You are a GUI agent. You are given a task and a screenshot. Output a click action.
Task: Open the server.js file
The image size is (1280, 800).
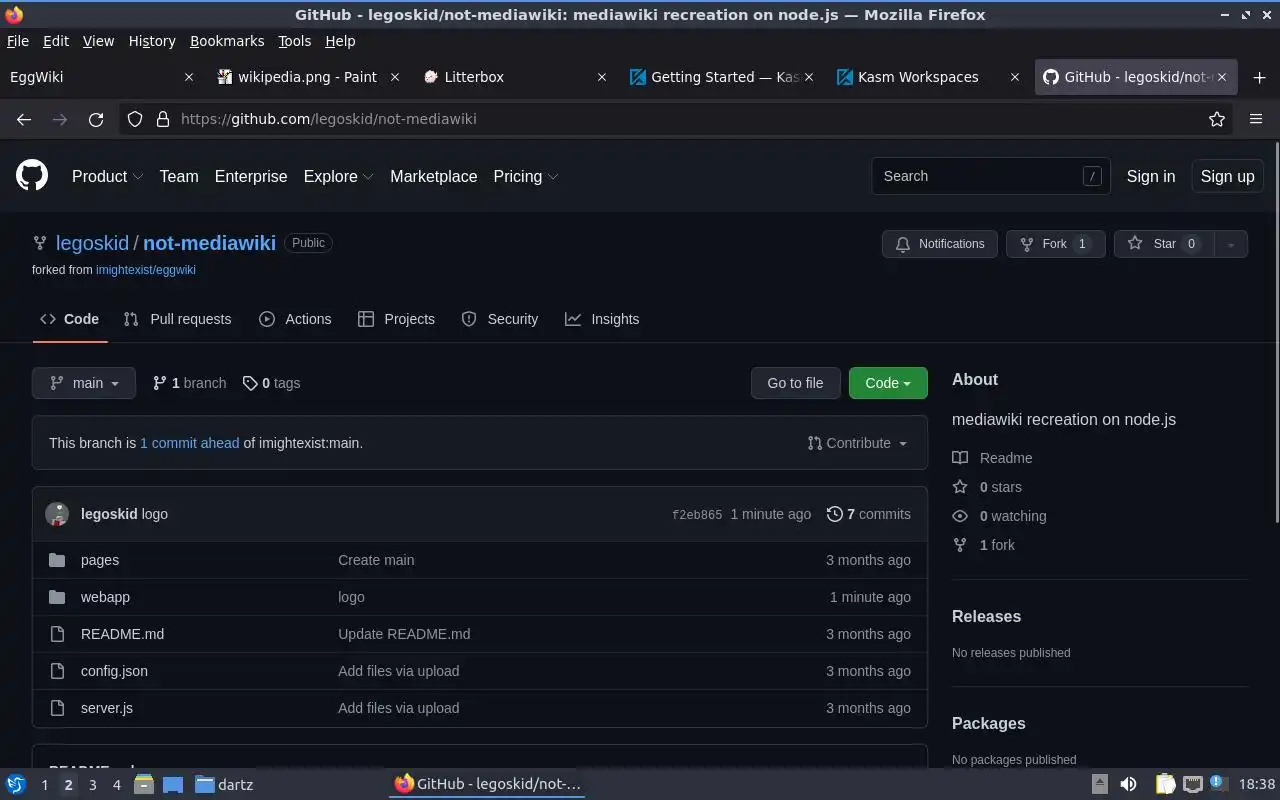[107, 708]
